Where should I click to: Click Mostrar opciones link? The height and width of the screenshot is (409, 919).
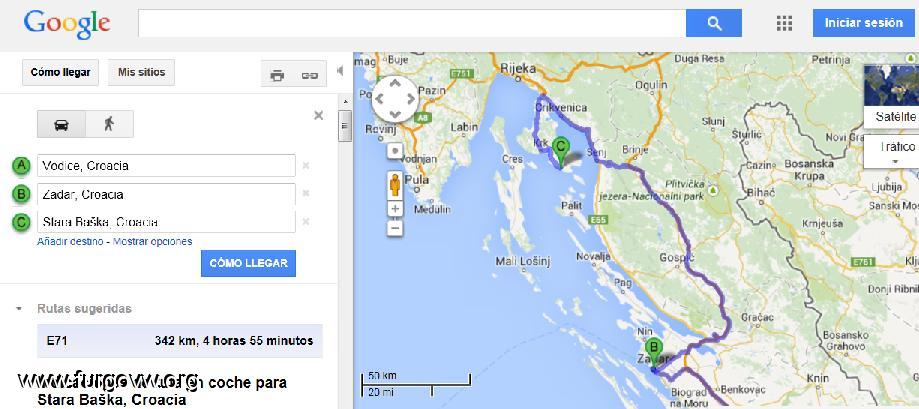(x=152, y=241)
